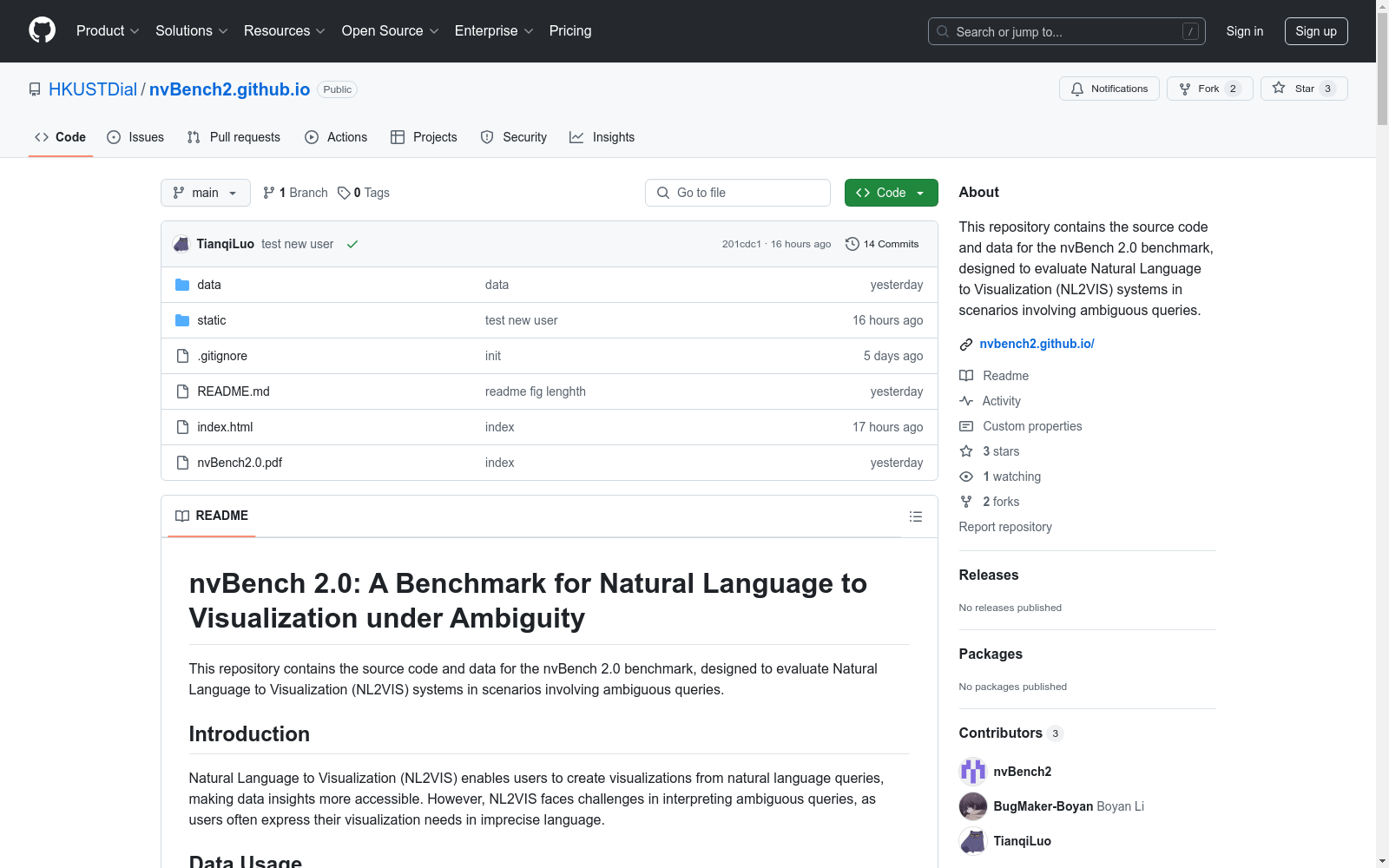
Task: Open commit hash 201cdc1
Action: [741, 244]
